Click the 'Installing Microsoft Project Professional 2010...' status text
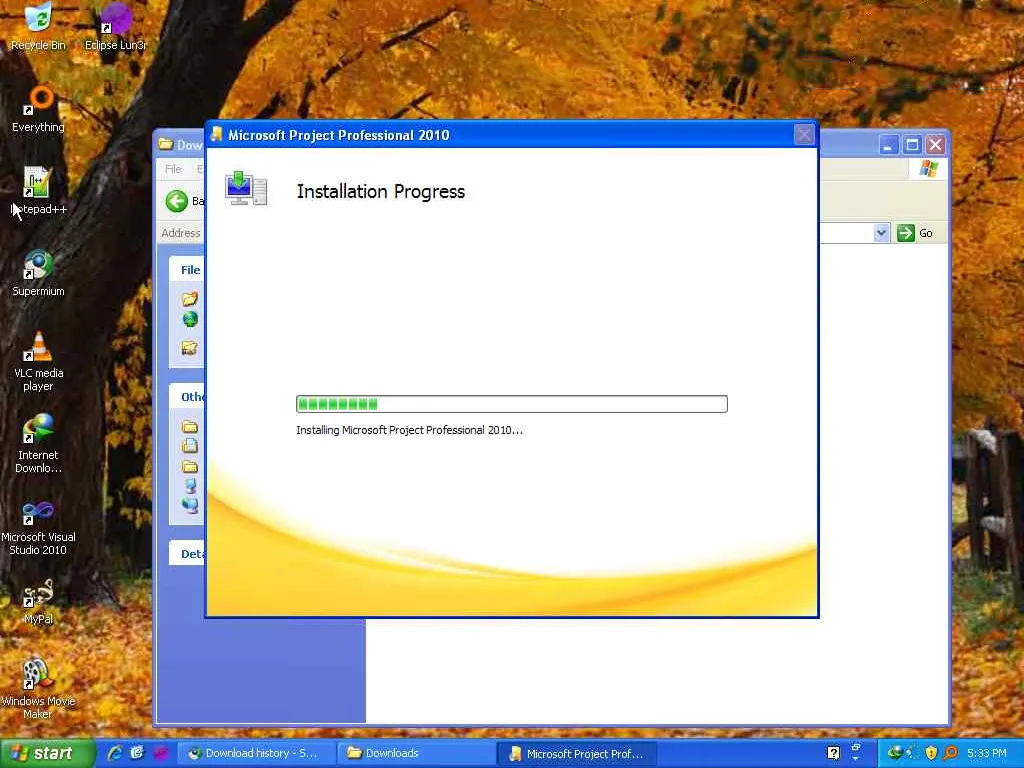The width and height of the screenshot is (1024, 768). 409,430
